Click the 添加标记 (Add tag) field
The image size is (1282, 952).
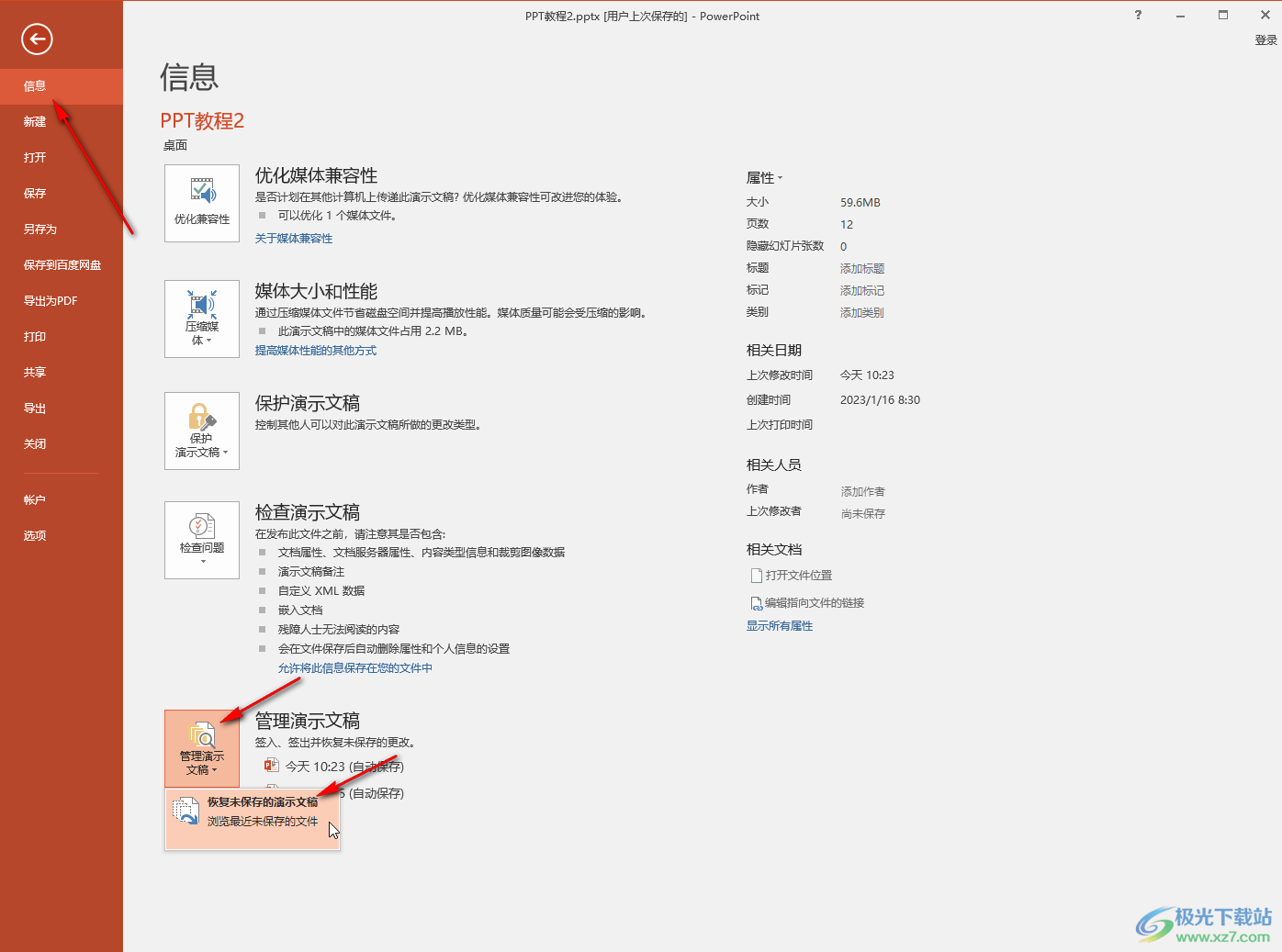tap(862, 291)
